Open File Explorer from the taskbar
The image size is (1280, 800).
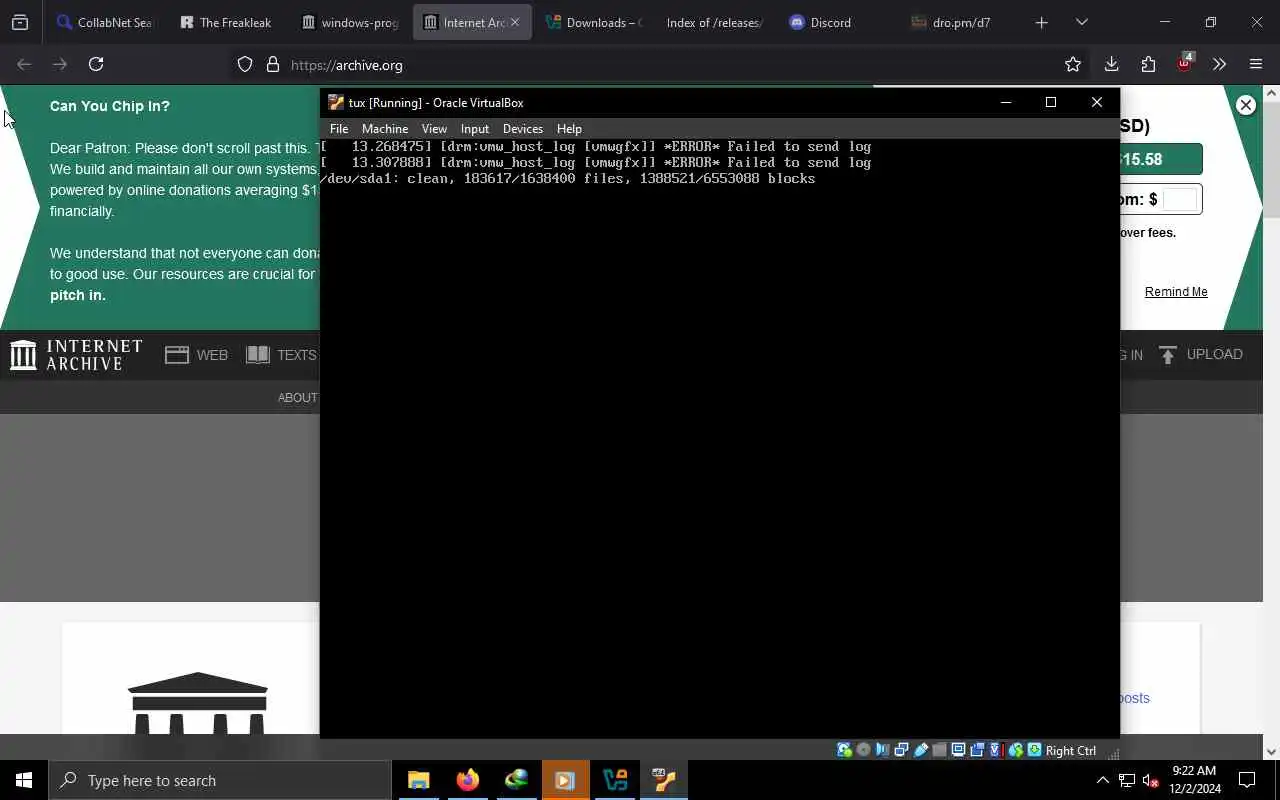(x=419, y=780)
